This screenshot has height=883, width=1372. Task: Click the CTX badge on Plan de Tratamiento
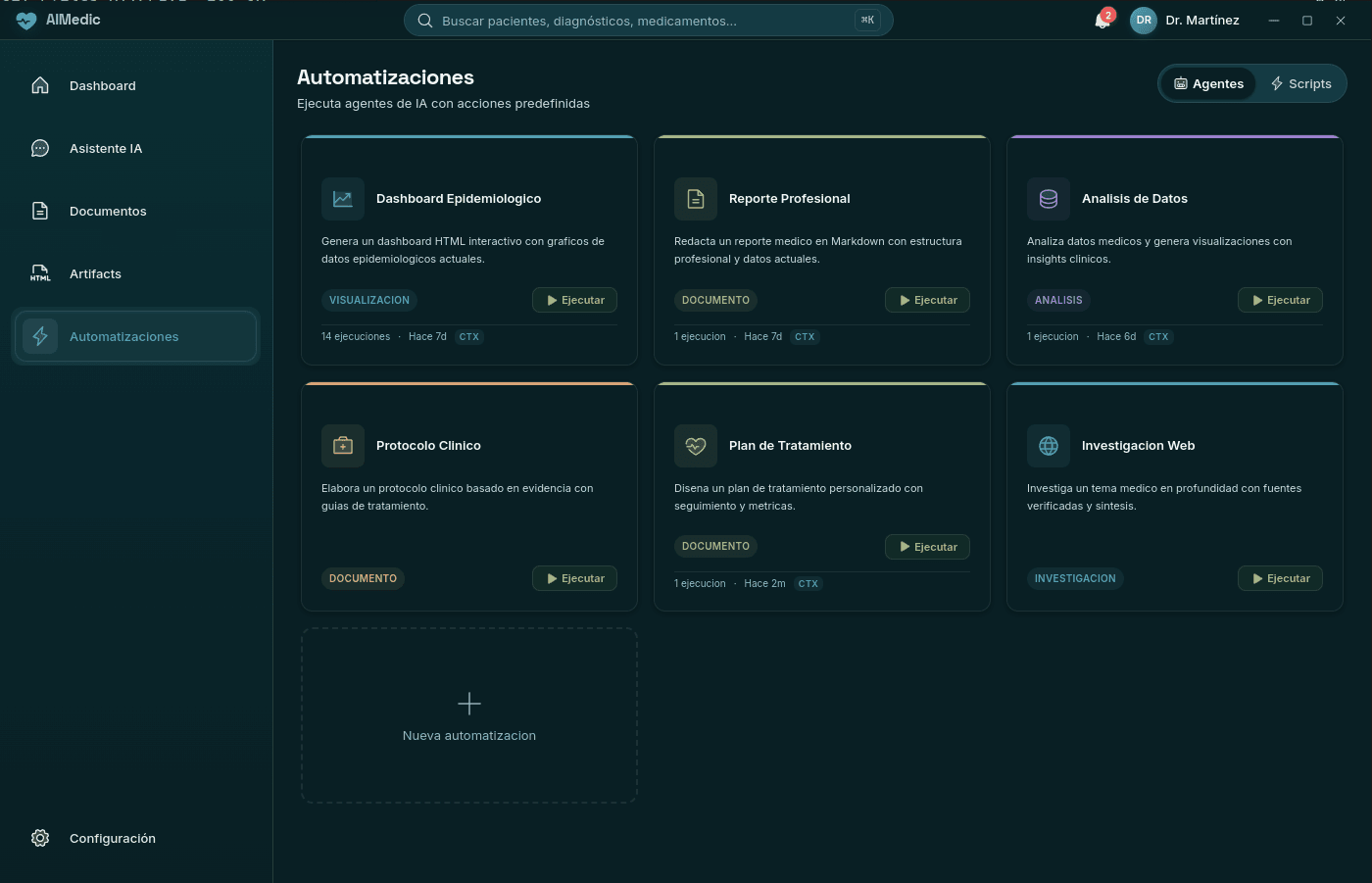click(x=808, y=583)
